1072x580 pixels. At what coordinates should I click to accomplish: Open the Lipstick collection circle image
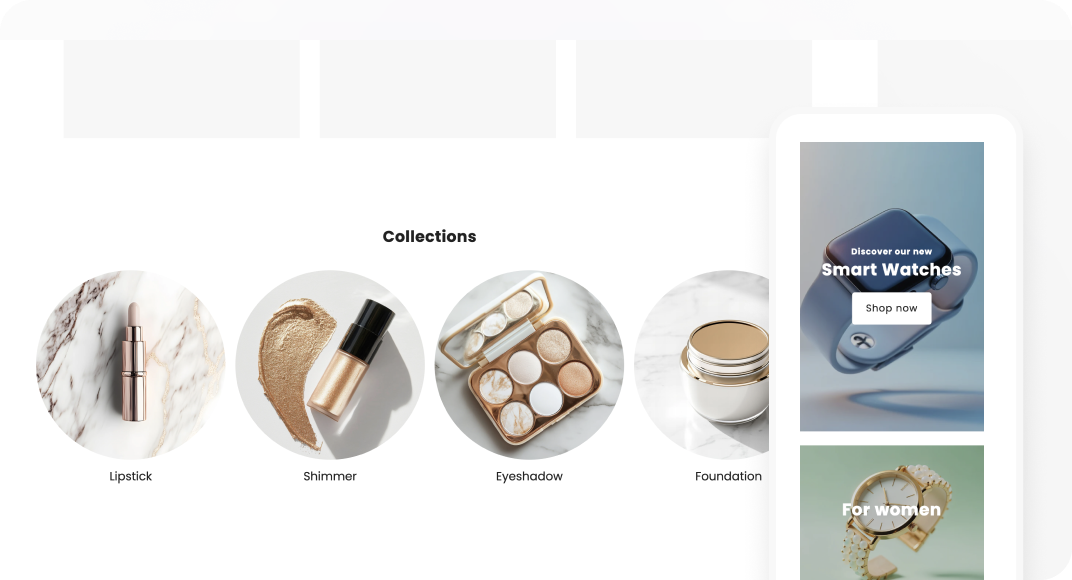[131, 365]
